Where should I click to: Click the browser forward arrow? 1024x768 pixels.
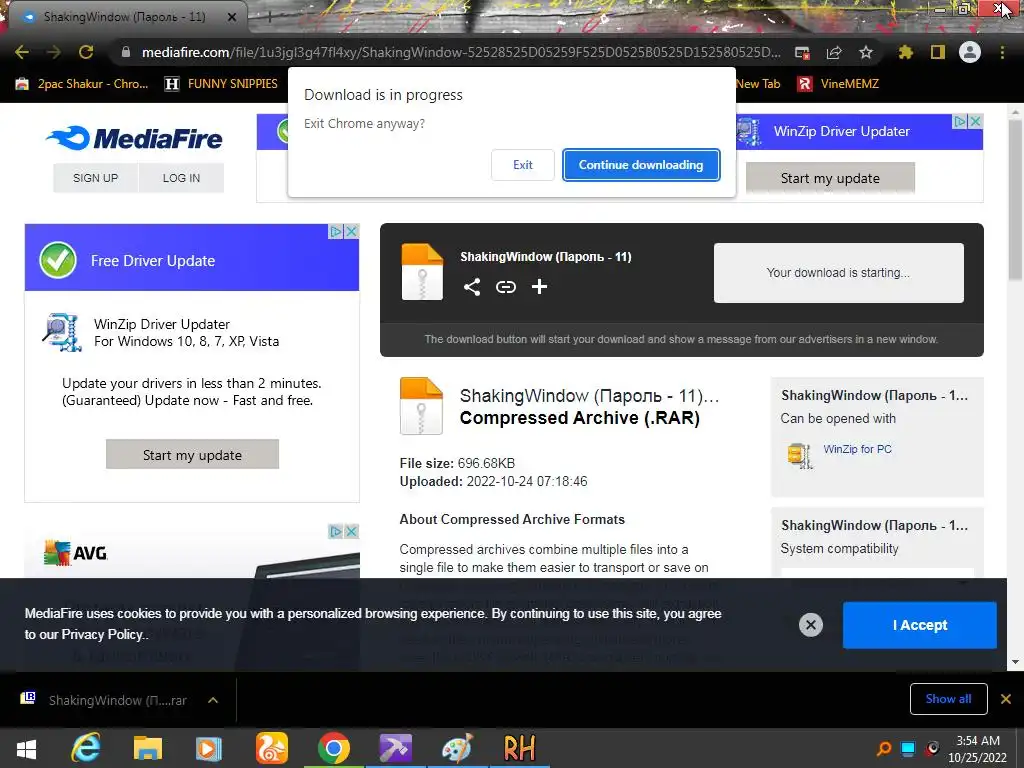pos(54,52)
